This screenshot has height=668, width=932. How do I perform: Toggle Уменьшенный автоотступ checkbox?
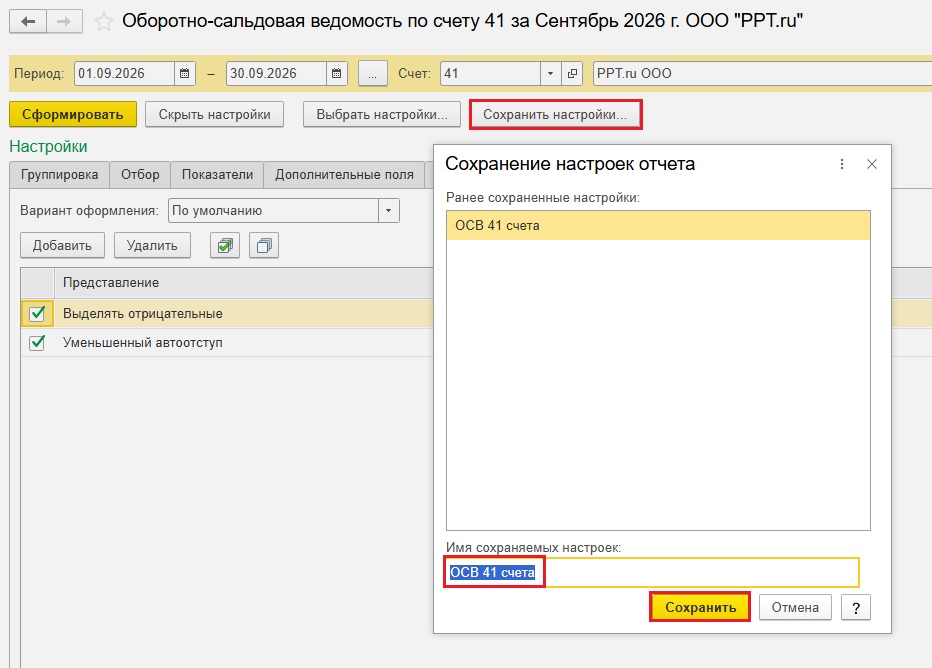tap(37, 343)
